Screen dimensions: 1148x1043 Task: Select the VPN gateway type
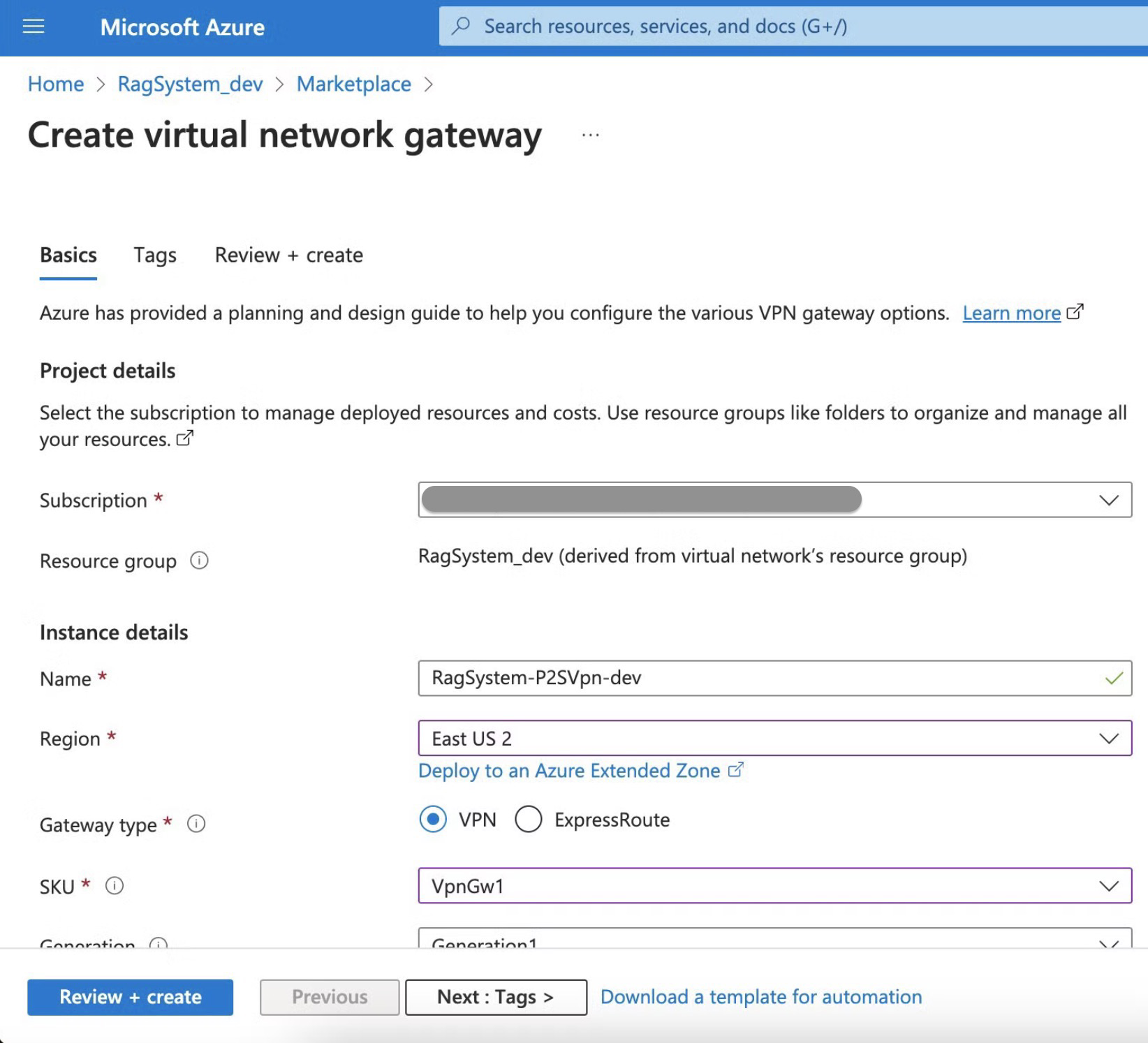click(x=433, y=819)
